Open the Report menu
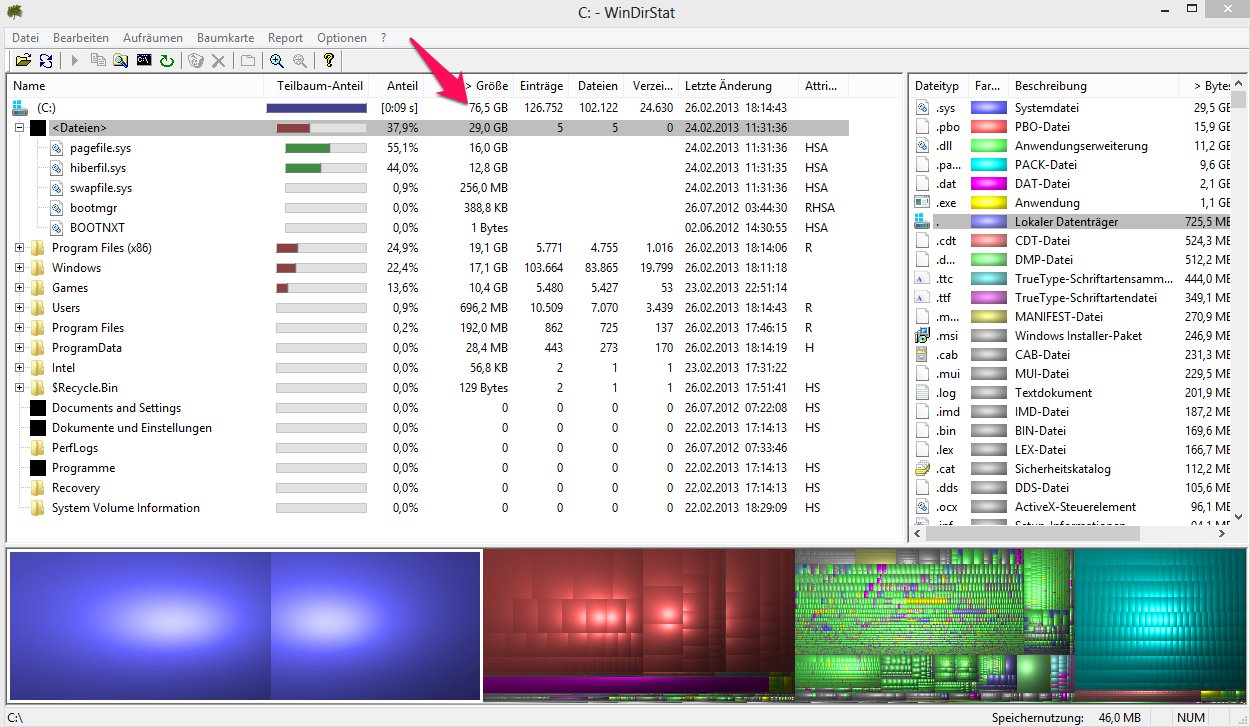The image size is (1250, 727). pyautogui.click(x=286, y=37)
